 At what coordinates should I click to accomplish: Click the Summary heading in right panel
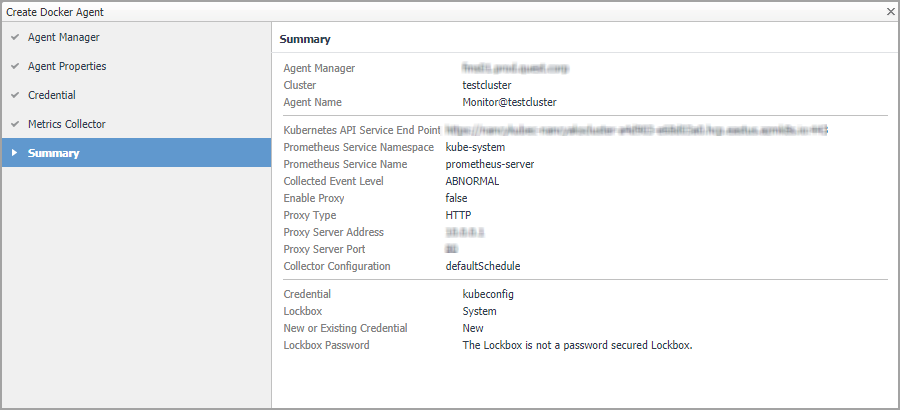(305, 39)
